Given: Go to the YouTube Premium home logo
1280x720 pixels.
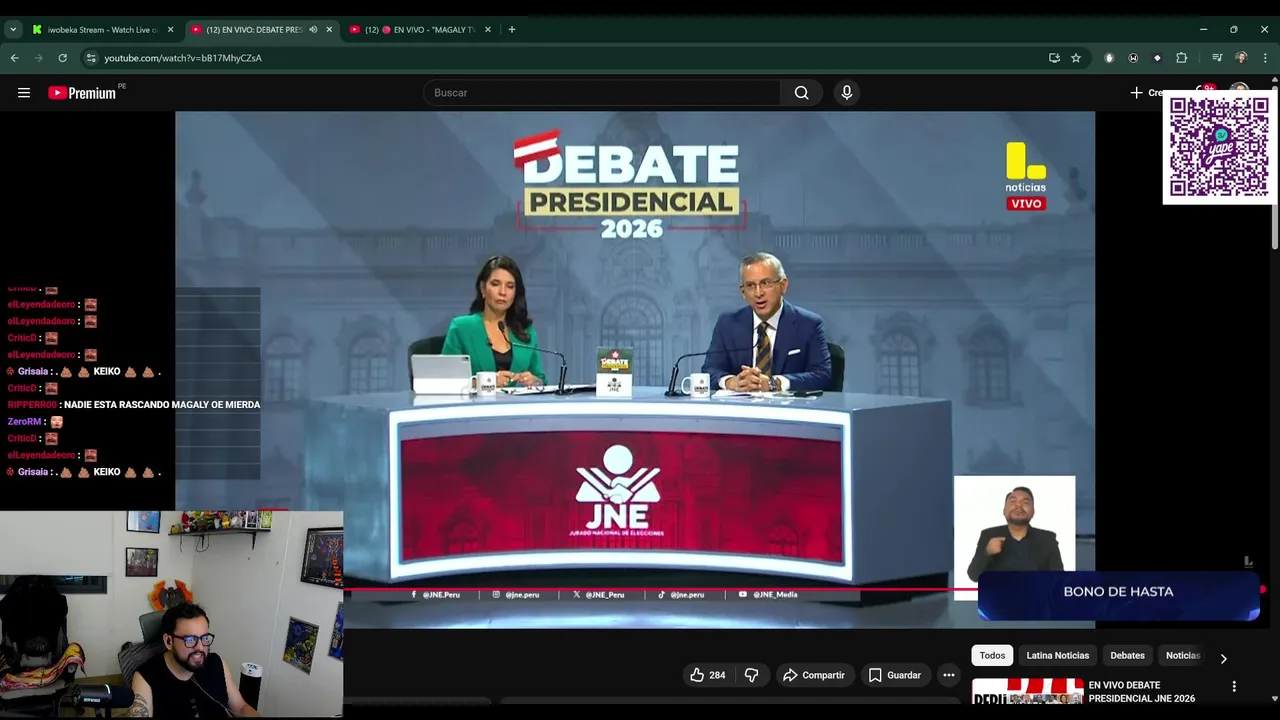Looking at the screenshot, I should 83,93.
